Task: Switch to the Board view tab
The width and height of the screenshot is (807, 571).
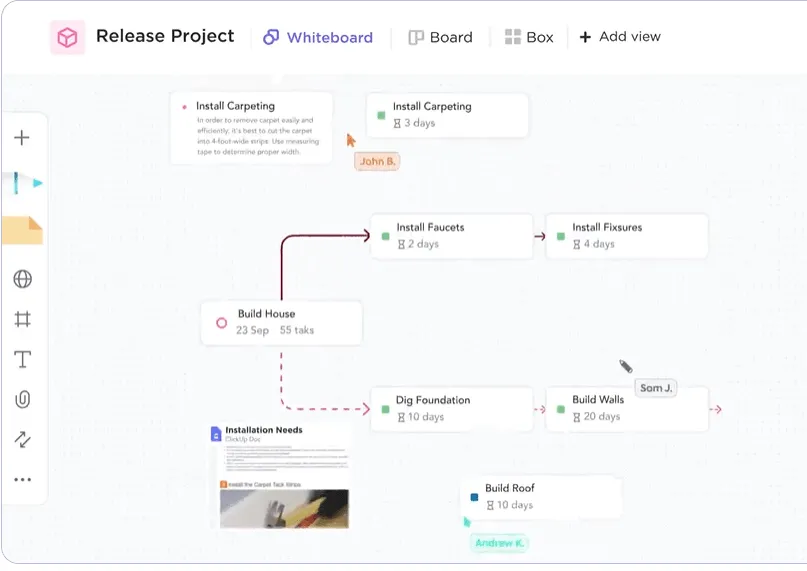Action: point(441,37)
